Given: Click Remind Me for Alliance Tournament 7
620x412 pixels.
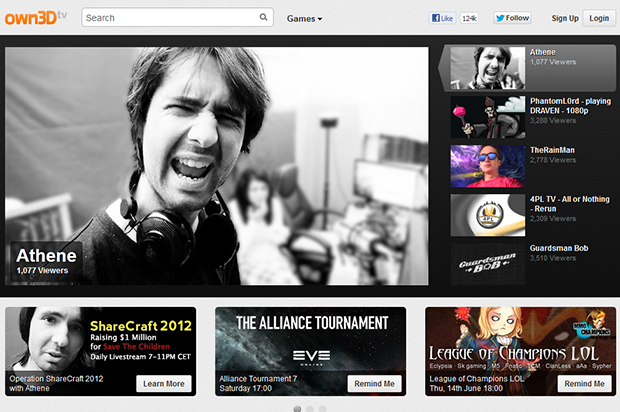Looking at the screenshot, I should (374, 384).
